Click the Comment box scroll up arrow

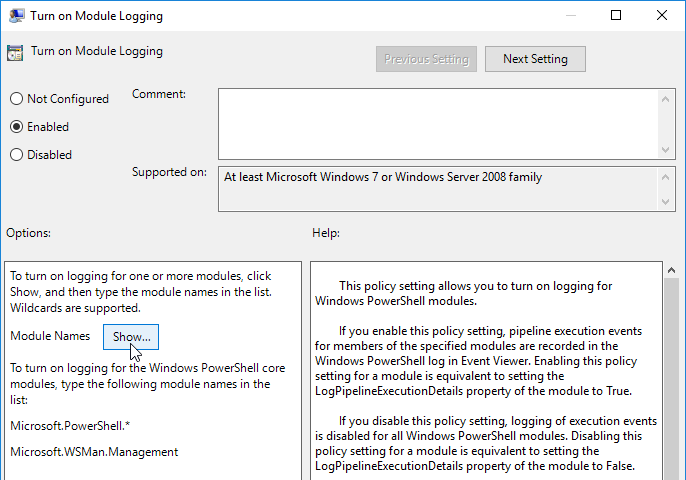[666, 98]
